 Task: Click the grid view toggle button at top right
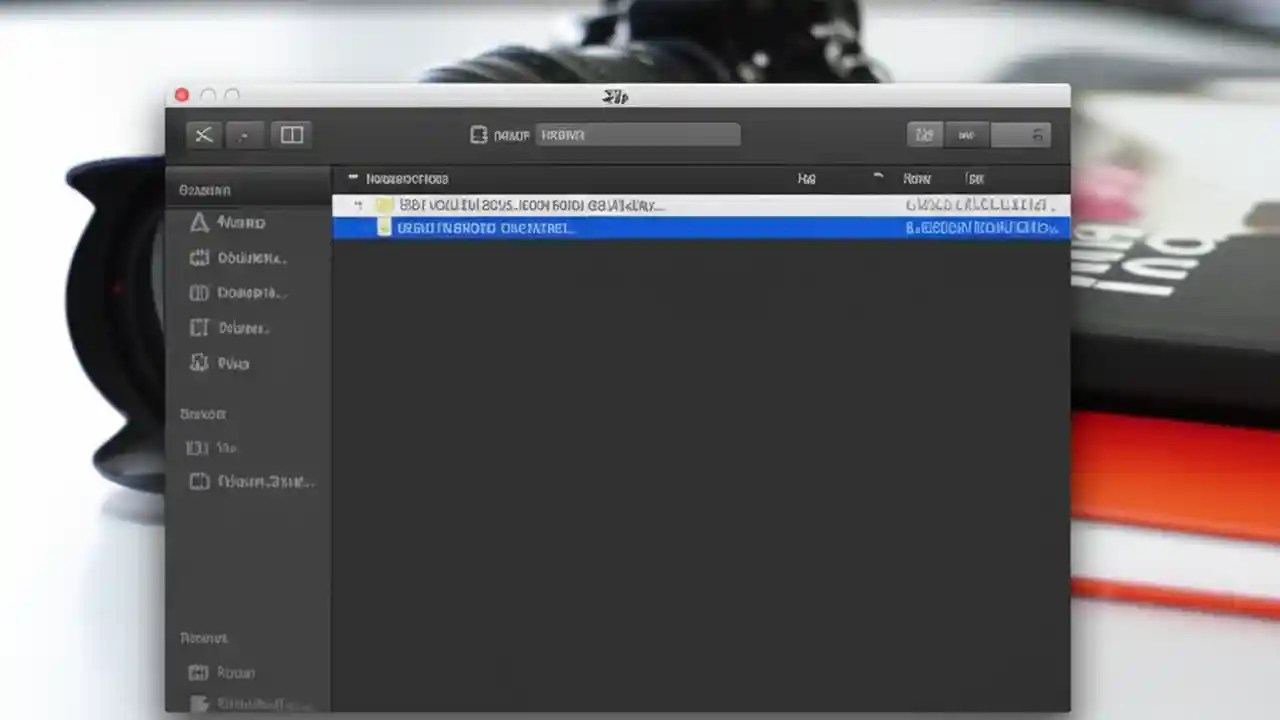(x=923, y=135)
